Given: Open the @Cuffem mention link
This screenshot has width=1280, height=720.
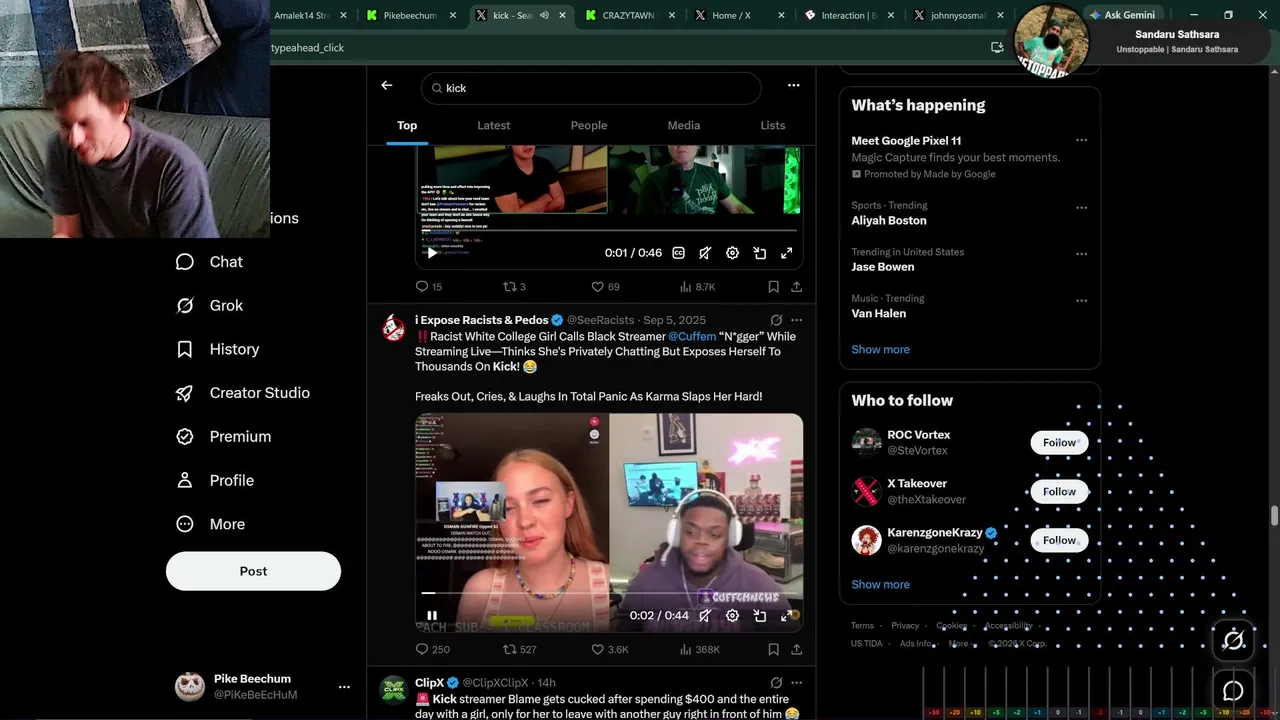Looking at the screenshot, I should point(692,337).
